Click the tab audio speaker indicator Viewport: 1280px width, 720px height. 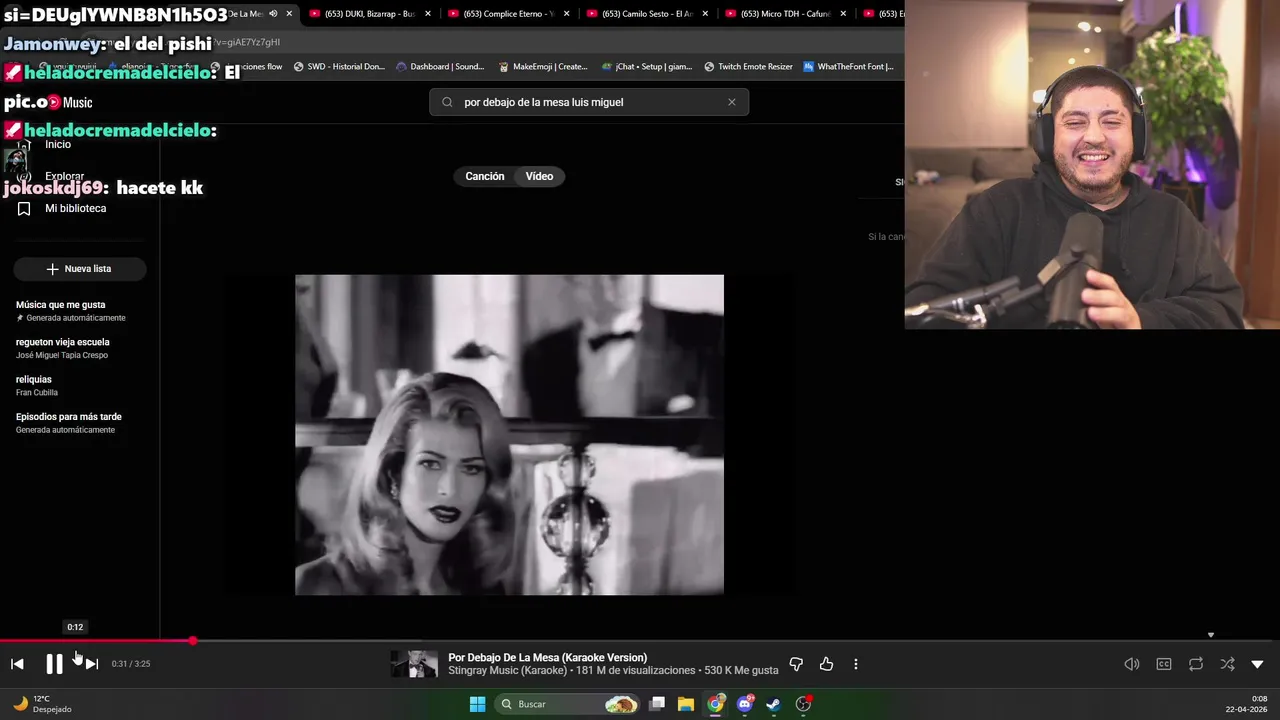tap(273, 14)
